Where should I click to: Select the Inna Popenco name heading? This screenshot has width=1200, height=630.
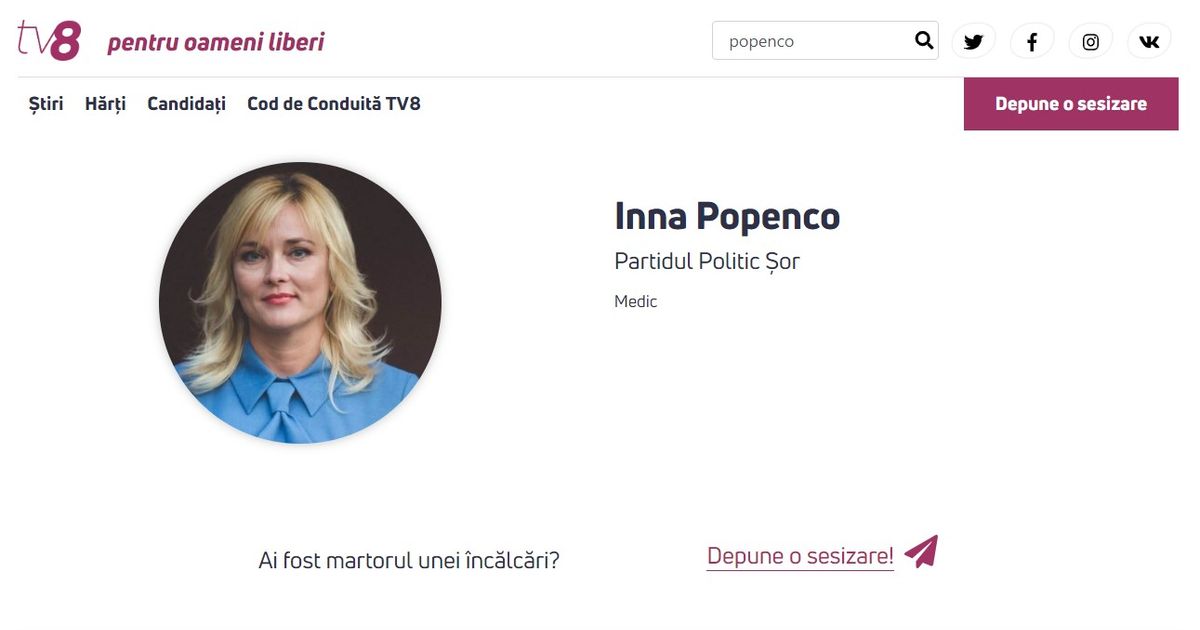tap(727, 216)
